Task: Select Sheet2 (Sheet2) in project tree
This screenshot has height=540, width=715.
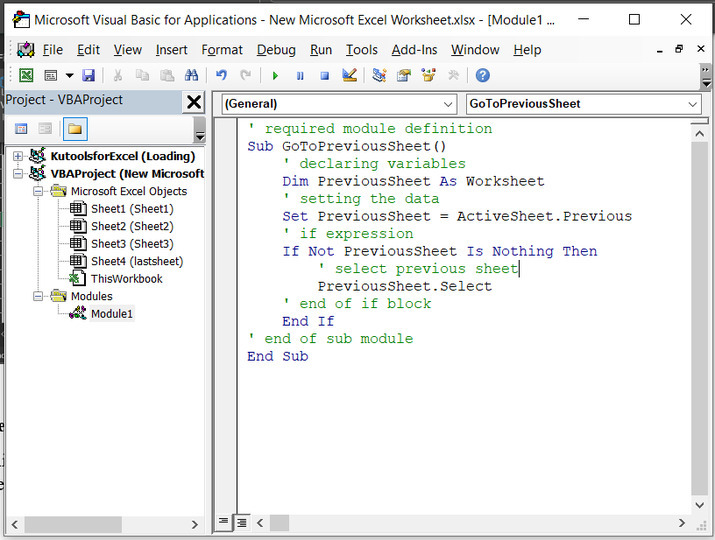Action: (132, 226)
